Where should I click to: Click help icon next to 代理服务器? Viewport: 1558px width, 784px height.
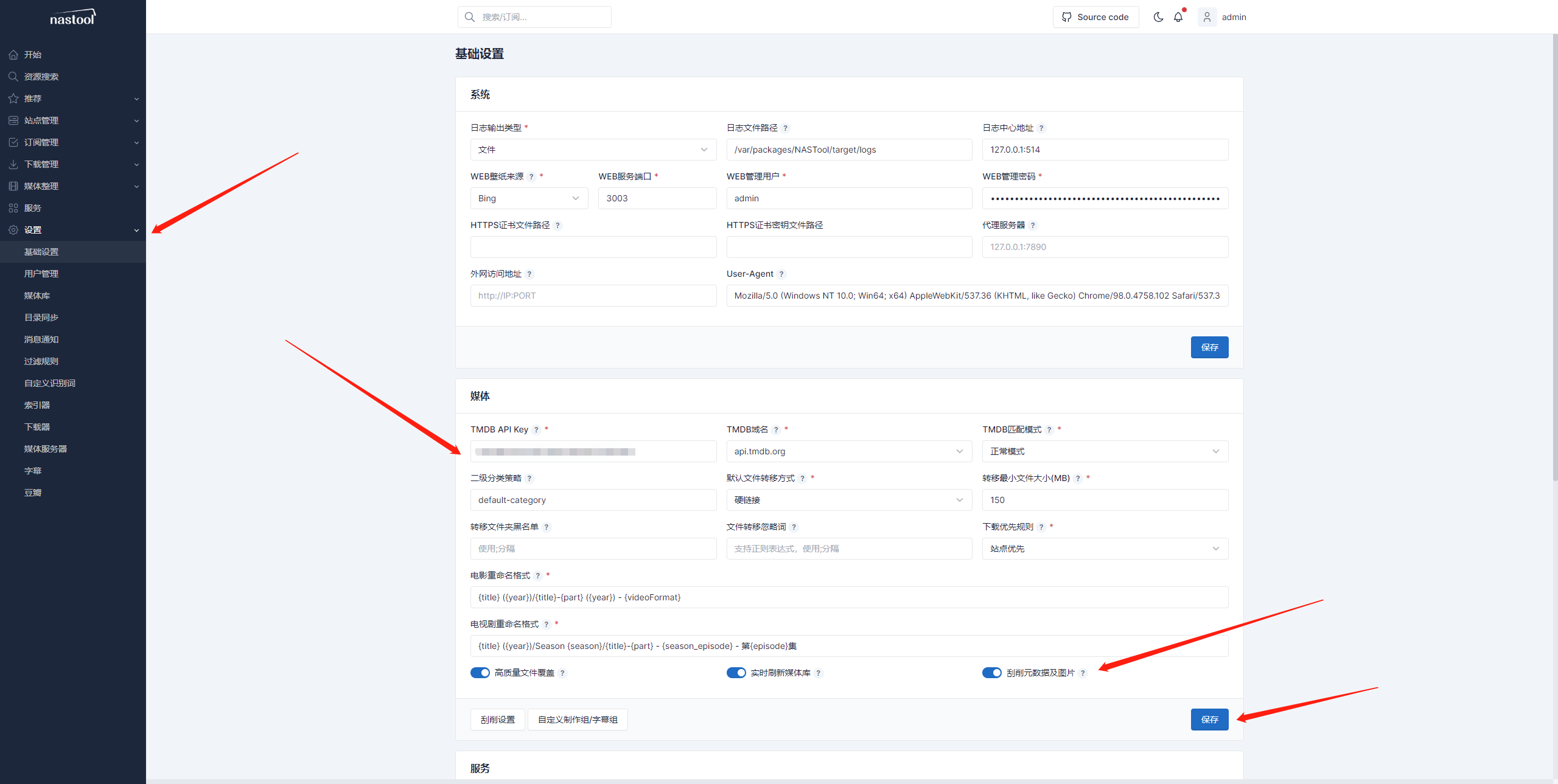(x=1033, y=226)
